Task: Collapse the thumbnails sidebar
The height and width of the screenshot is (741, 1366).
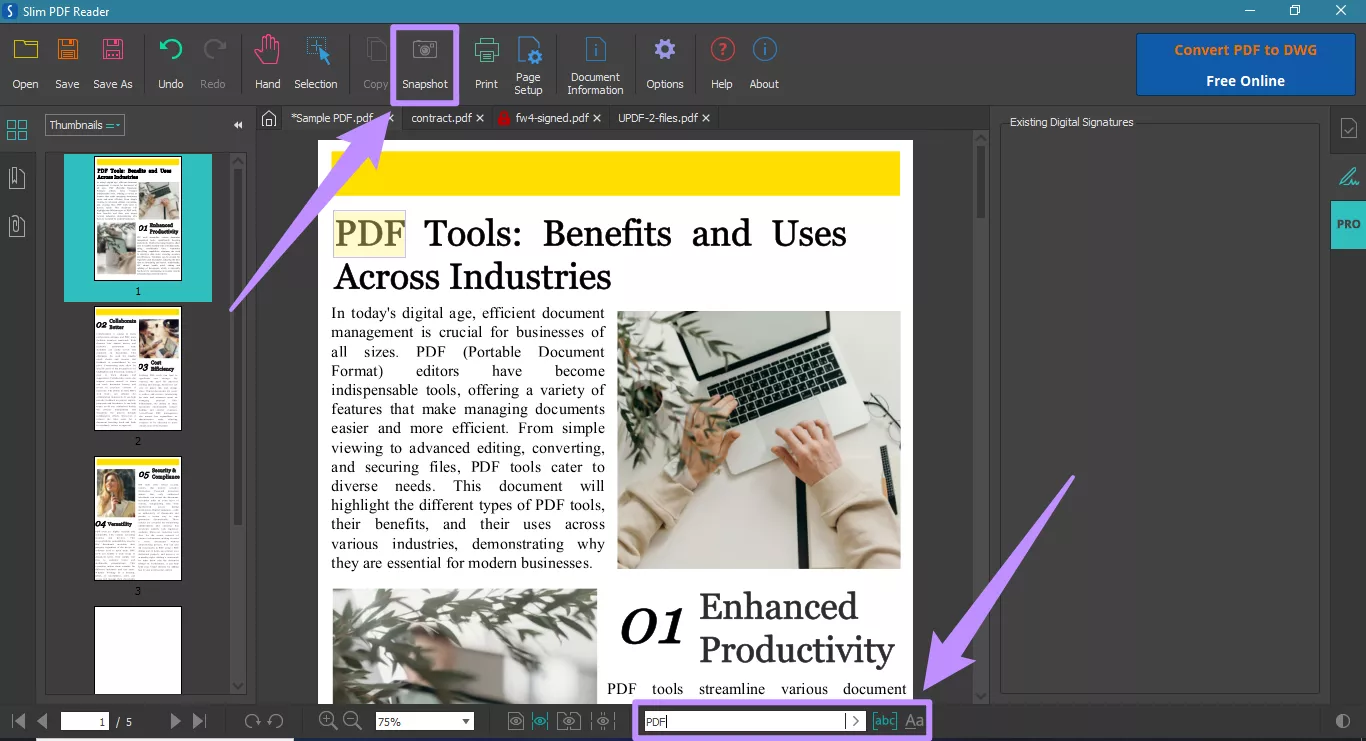Action: tap(238, 124)
